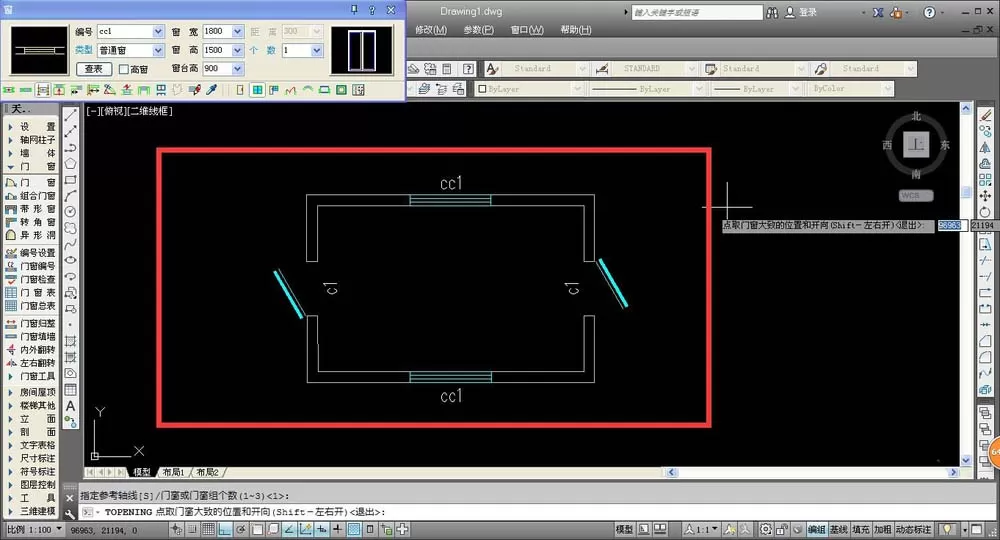Expand the 房间屋顶 menu group
Image resolution: width=1000 pixels, height=540 pixels.
click(x=31, y=392)
